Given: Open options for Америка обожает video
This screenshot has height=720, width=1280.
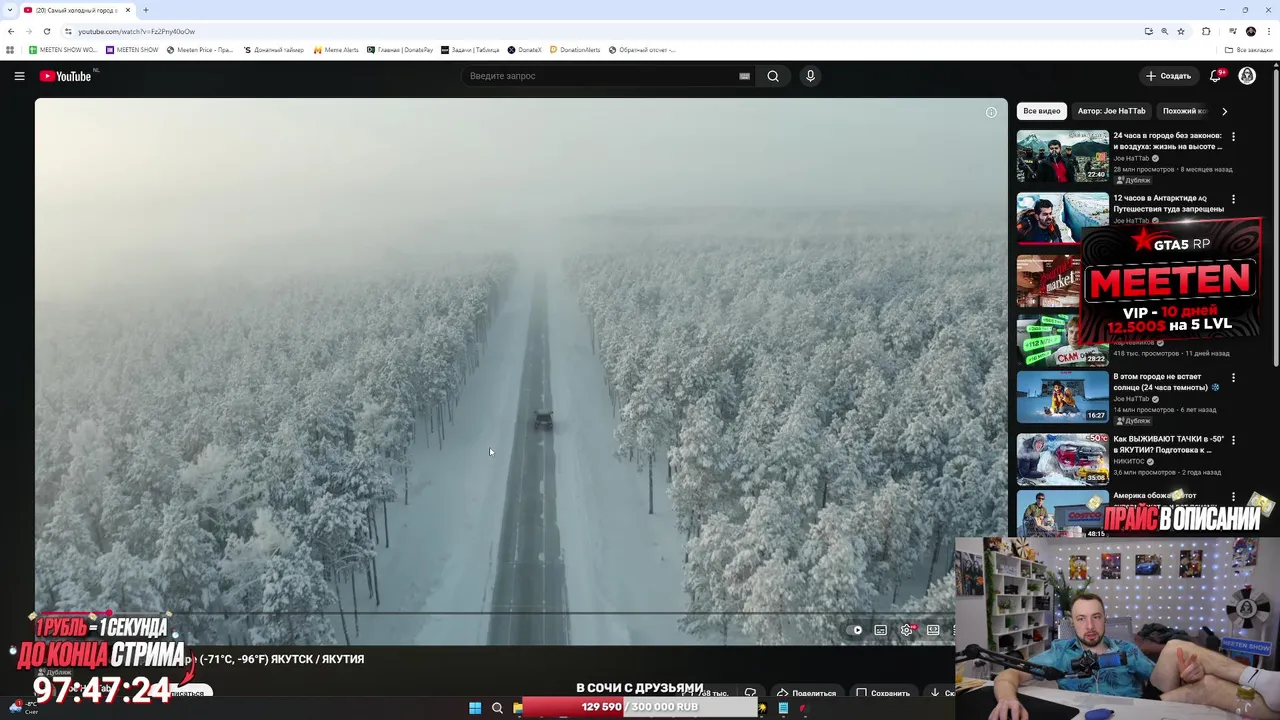Looking at the screenshot, I should (1233, 497).
